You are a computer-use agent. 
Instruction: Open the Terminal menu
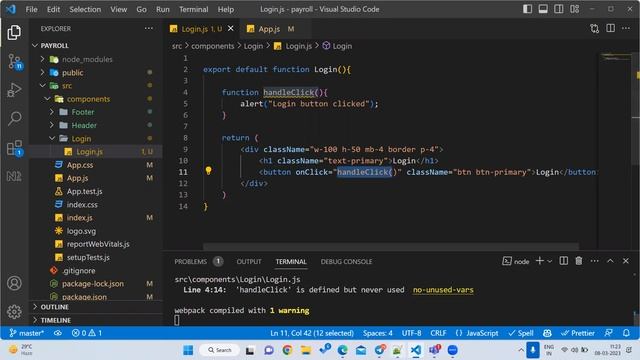click(193, 9)
